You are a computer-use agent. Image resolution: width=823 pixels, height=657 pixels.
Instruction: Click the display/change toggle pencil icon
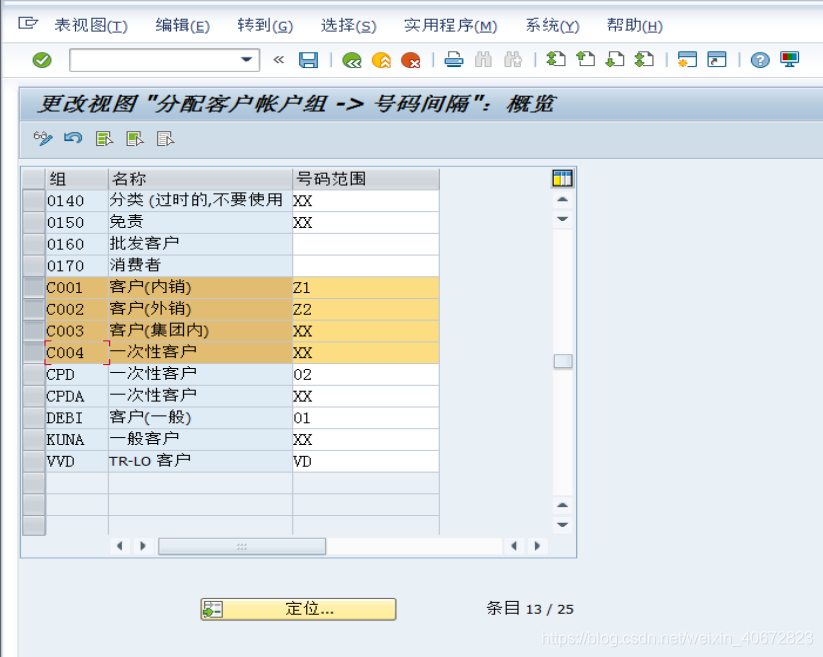click(x=43, y=139)
